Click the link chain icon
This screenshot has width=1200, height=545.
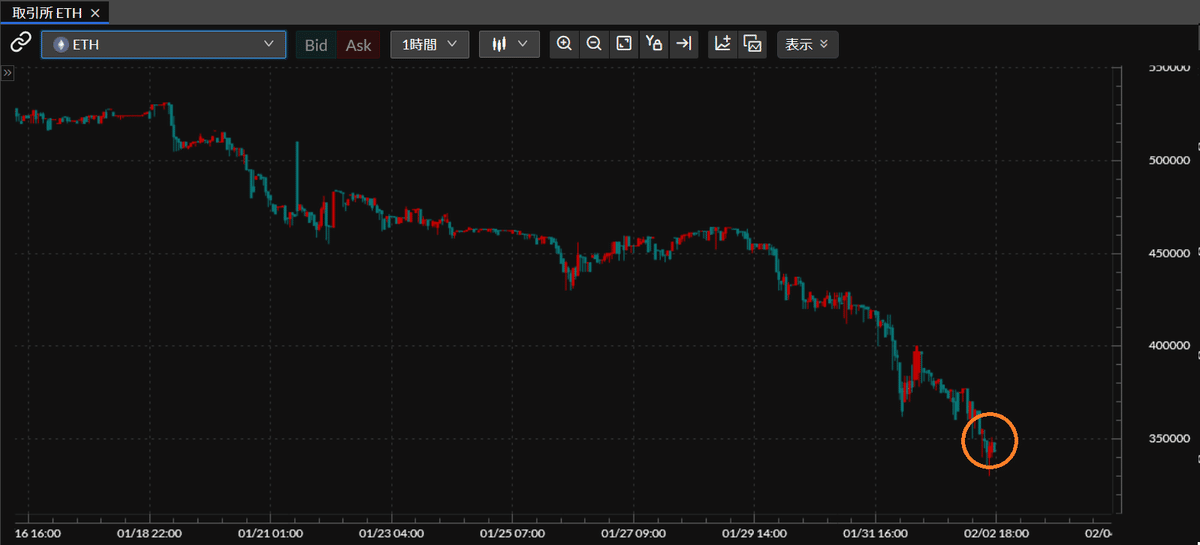pyautogui.click(x=20, y=44)
